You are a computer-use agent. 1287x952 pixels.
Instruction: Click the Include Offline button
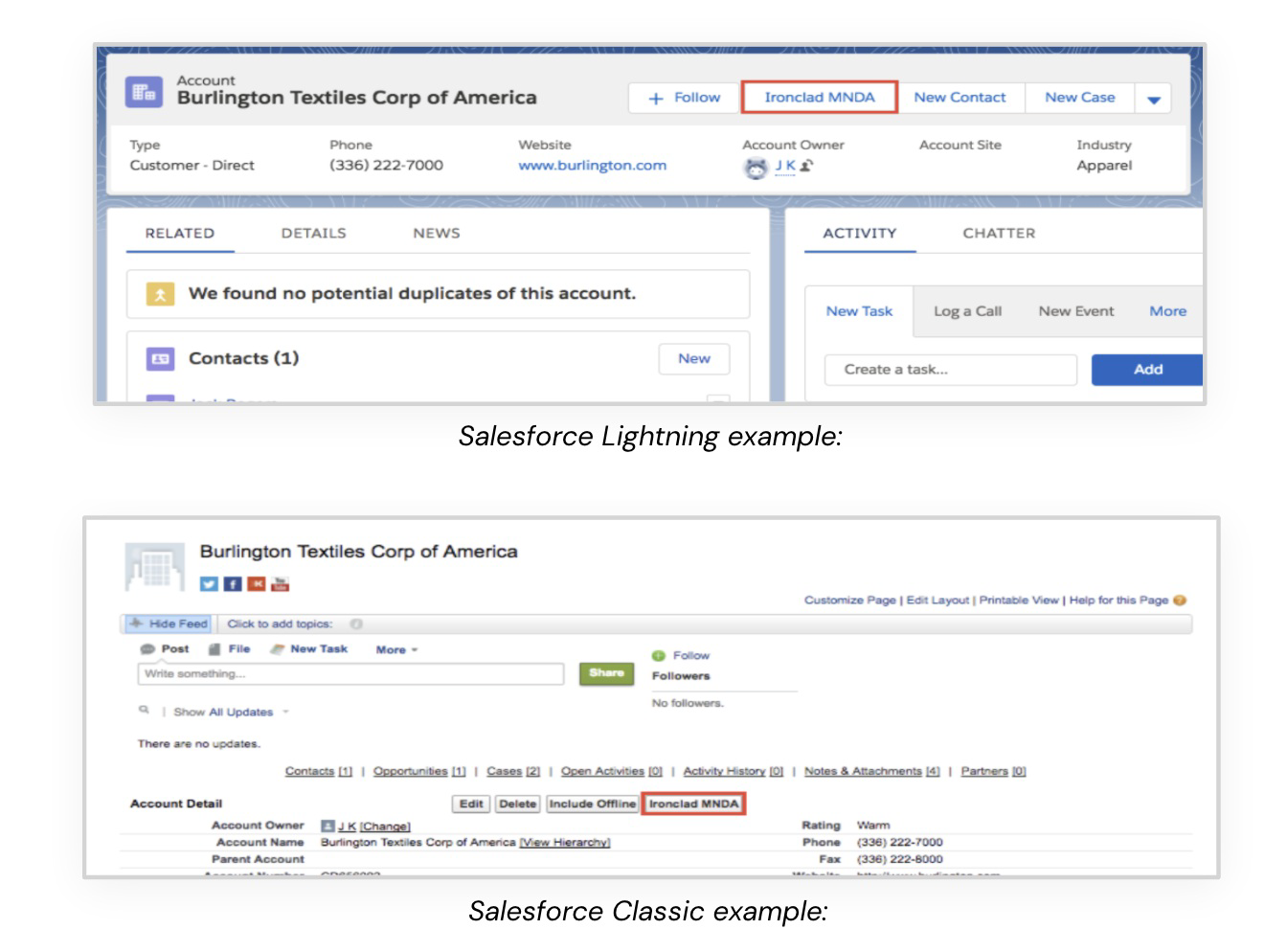pos(592,805)
